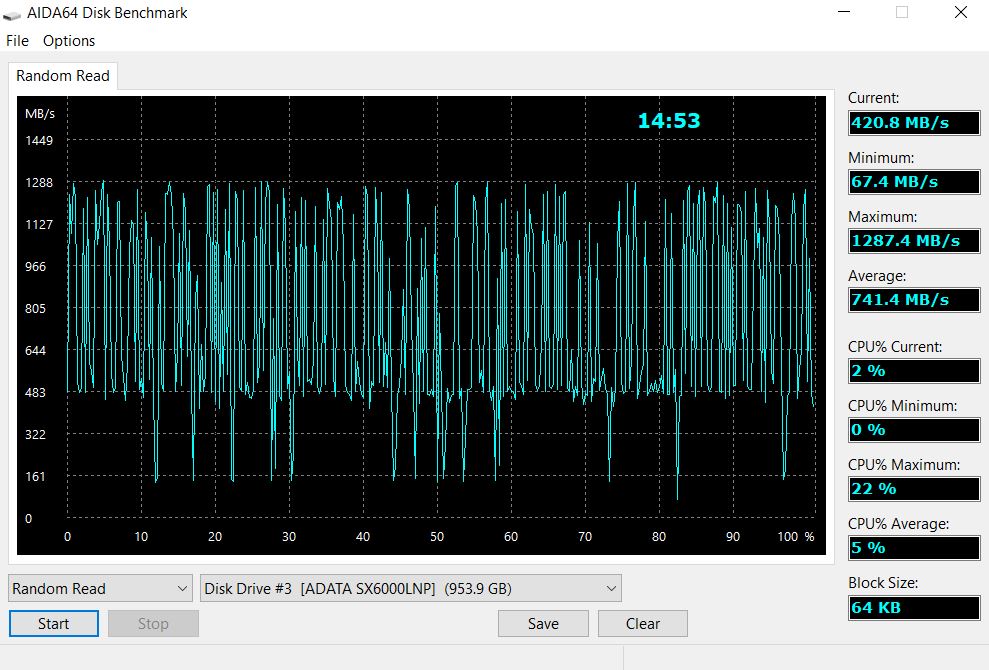The width and height of the screenshot is (989, 670).
Task: Click the 100 % label on x-axis
Action: tap(796, 537)
